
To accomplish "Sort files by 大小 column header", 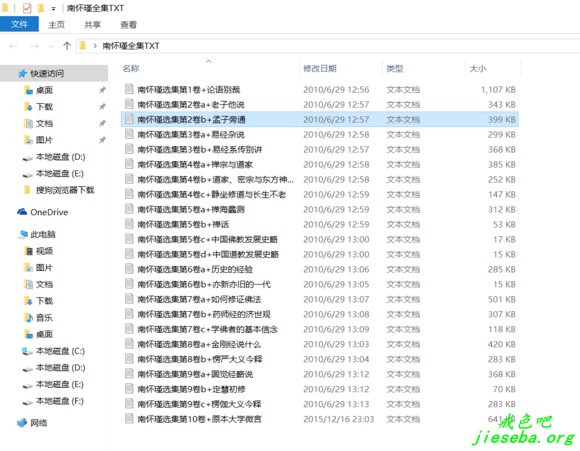I will click(478, 68).
